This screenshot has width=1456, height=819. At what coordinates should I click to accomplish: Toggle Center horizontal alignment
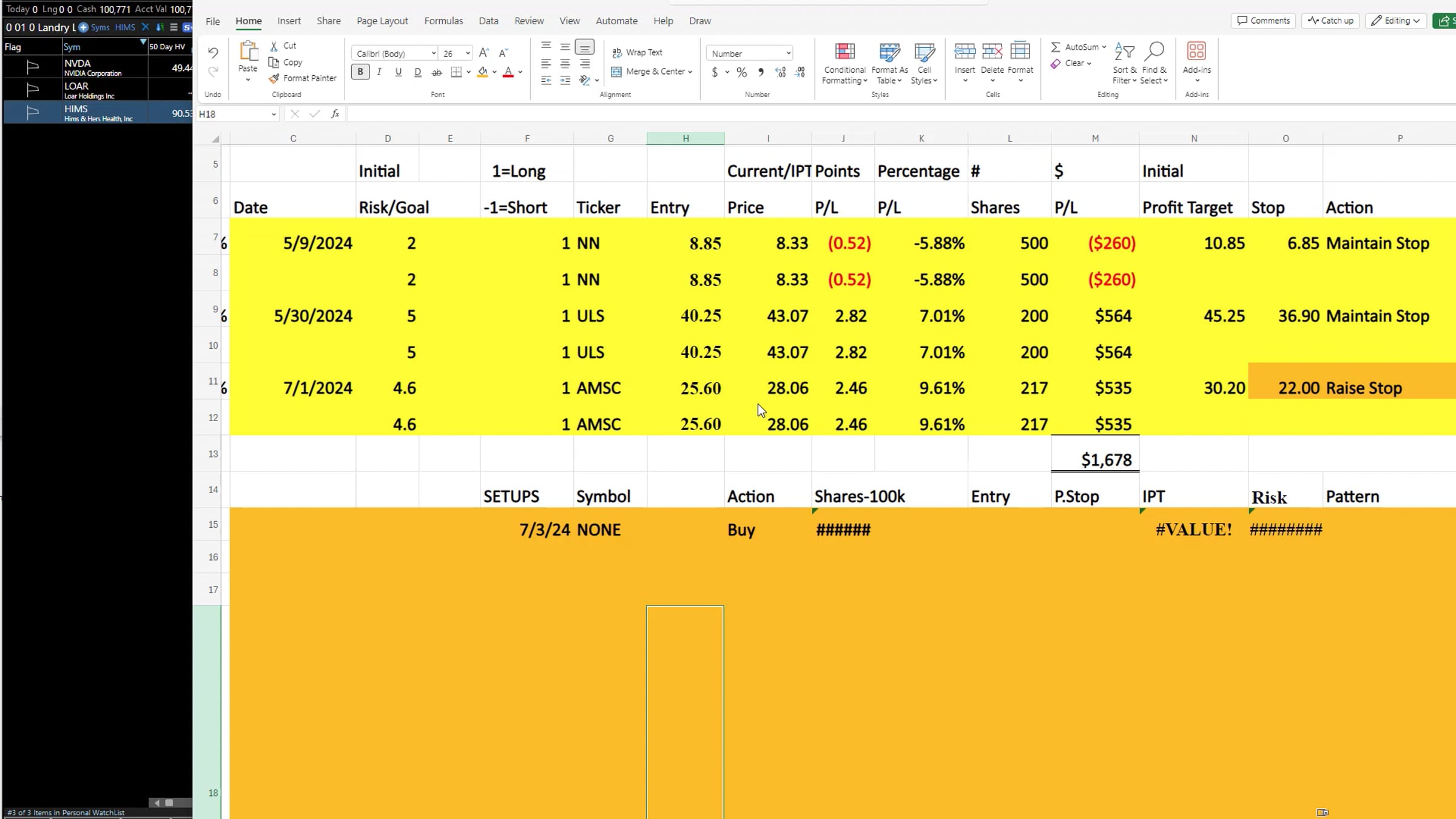point(565,64)
